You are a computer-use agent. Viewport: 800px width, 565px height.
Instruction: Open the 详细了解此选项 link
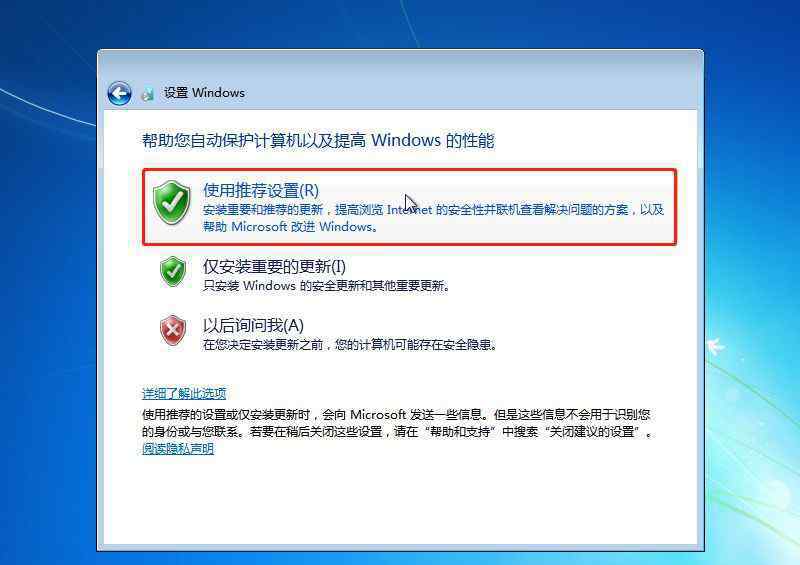tap(184, 393)
